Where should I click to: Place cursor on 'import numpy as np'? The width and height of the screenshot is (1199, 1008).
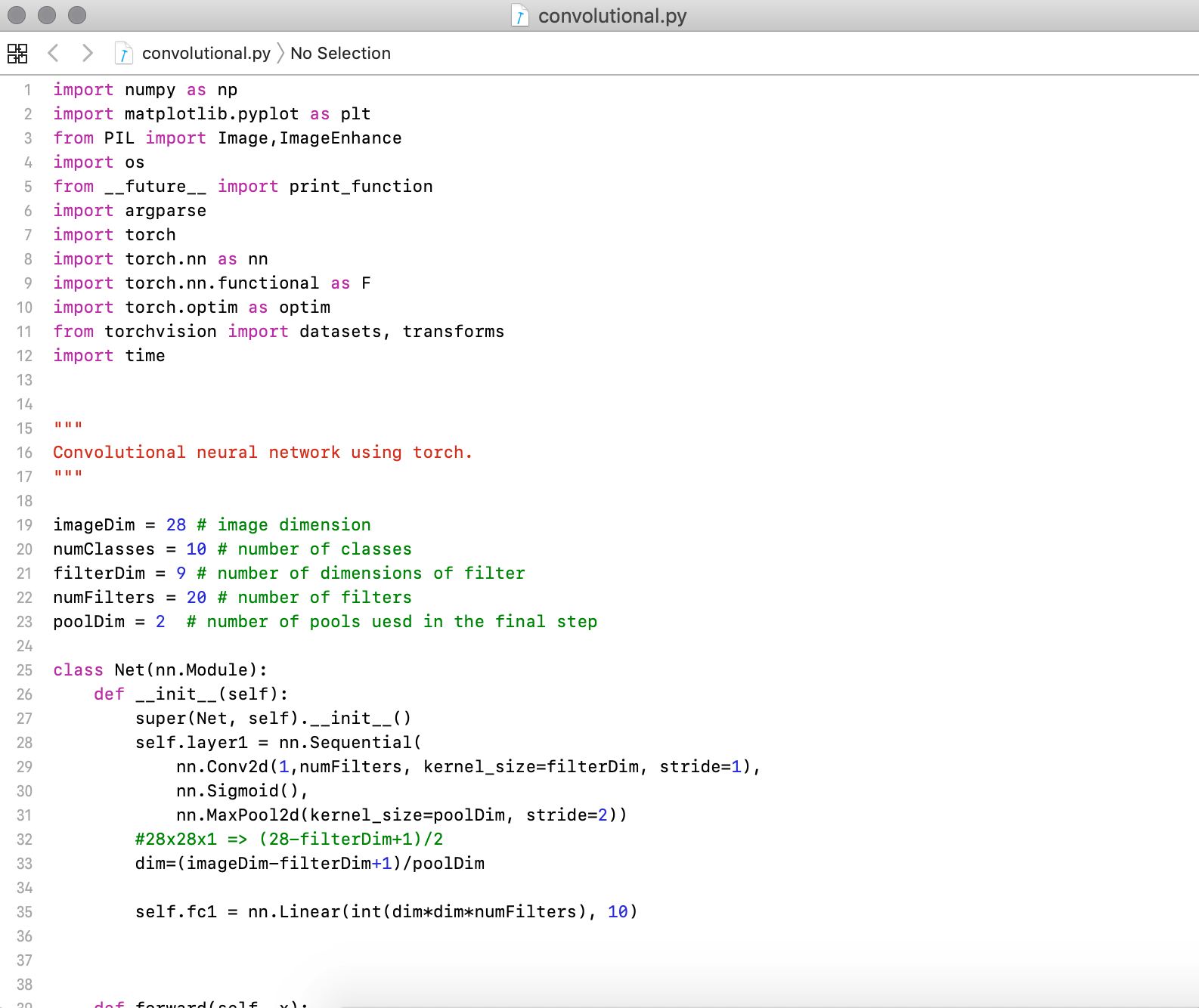[x=145, y=90]
